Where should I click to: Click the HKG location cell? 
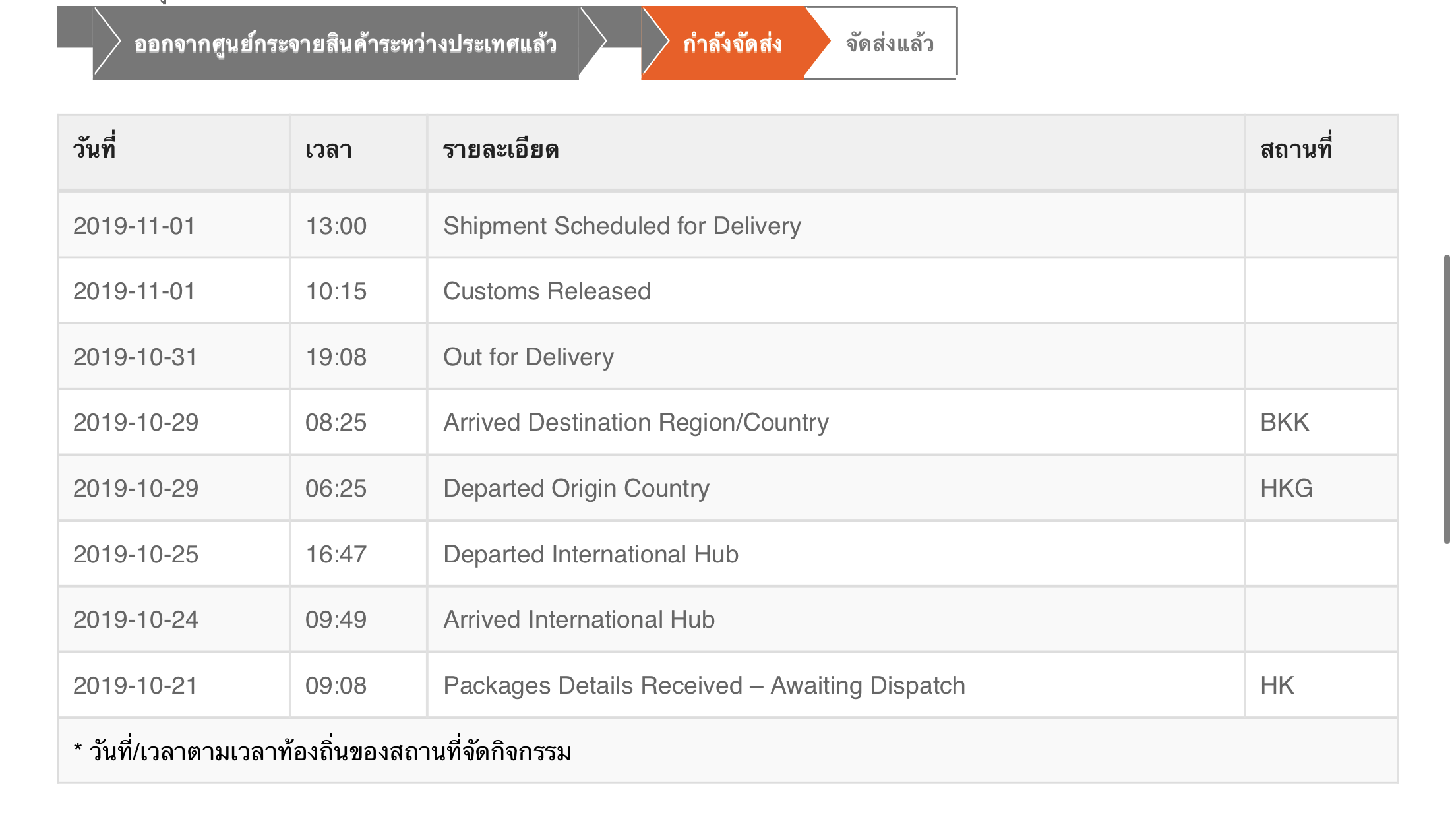pos(1286,488)
